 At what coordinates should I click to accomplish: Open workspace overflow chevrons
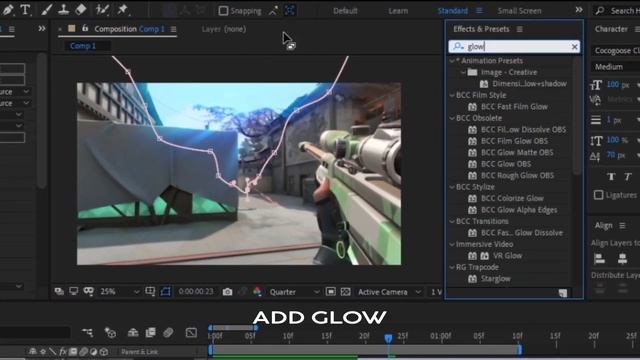[x=579, y=10]
